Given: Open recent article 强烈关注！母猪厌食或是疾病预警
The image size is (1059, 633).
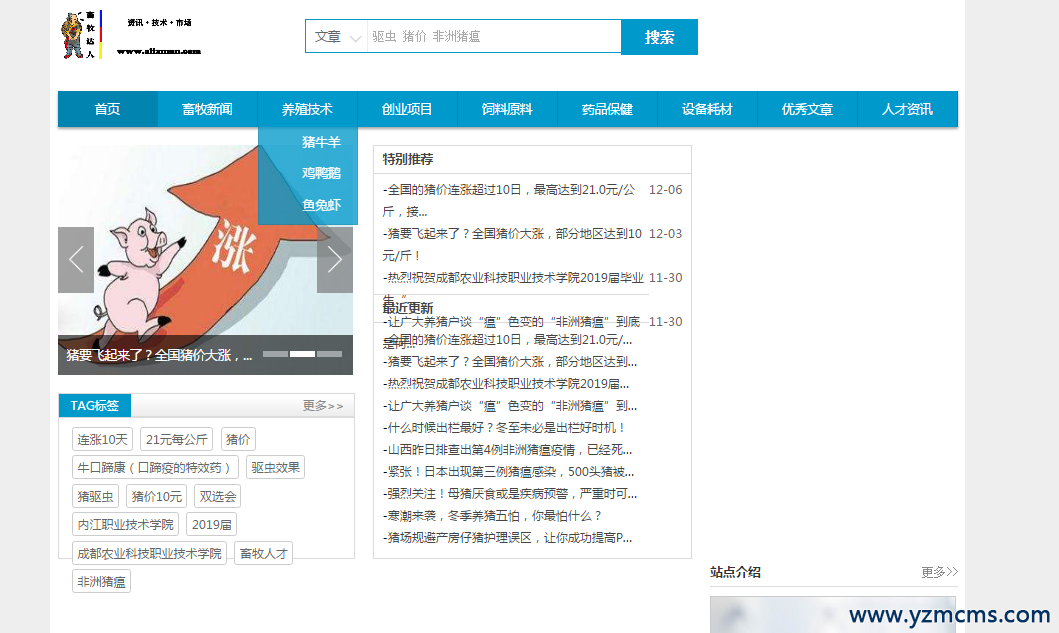Looking at the screenshot, I should click(510, 494).
